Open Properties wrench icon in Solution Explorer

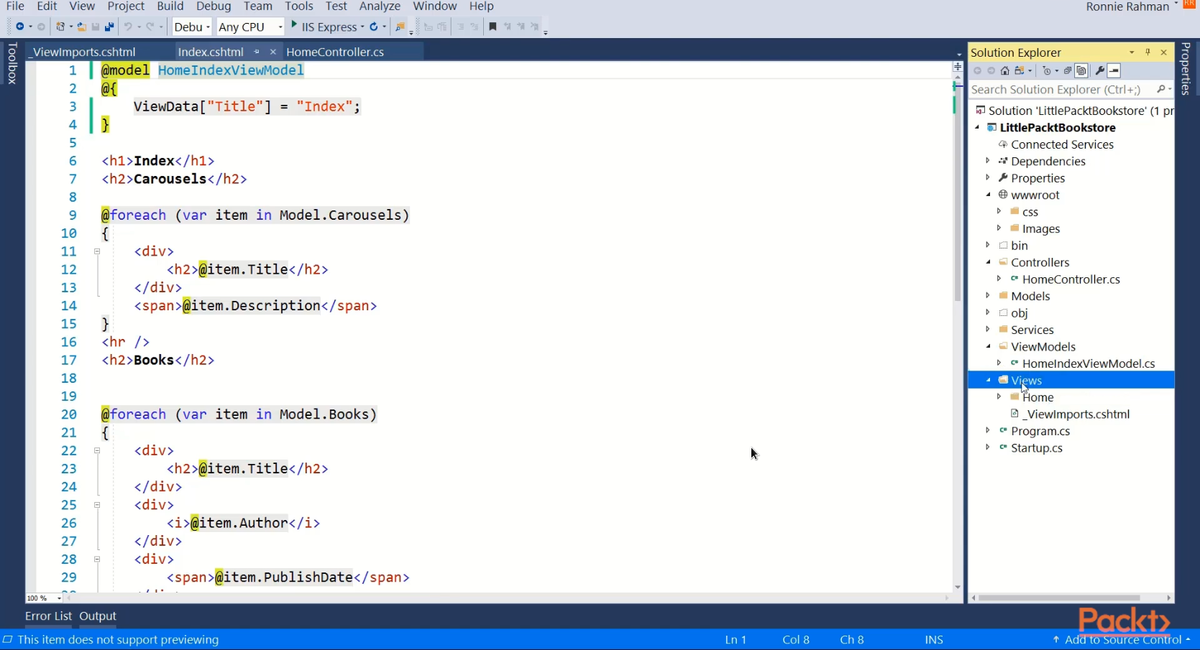(x=1100, y=71)
